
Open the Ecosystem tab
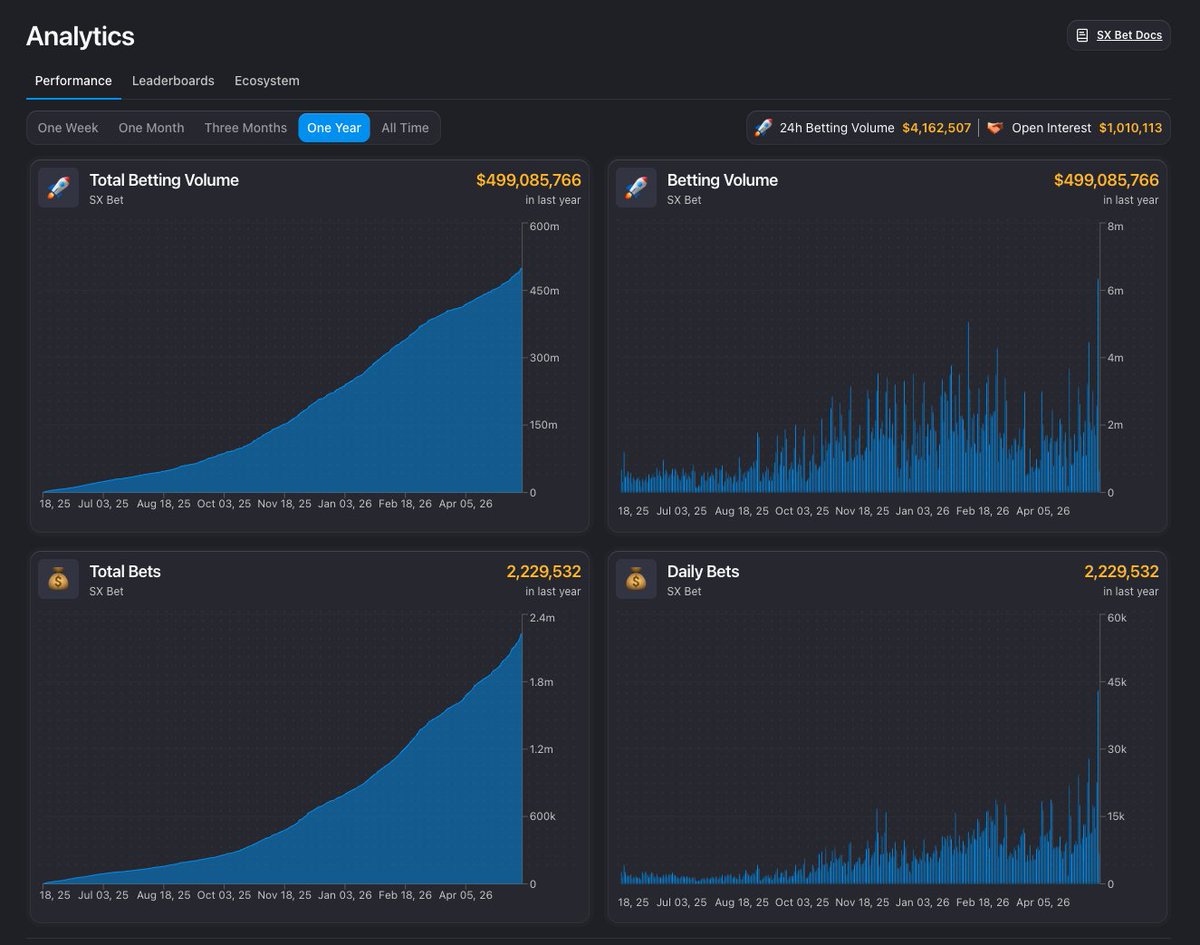(267, 81)
